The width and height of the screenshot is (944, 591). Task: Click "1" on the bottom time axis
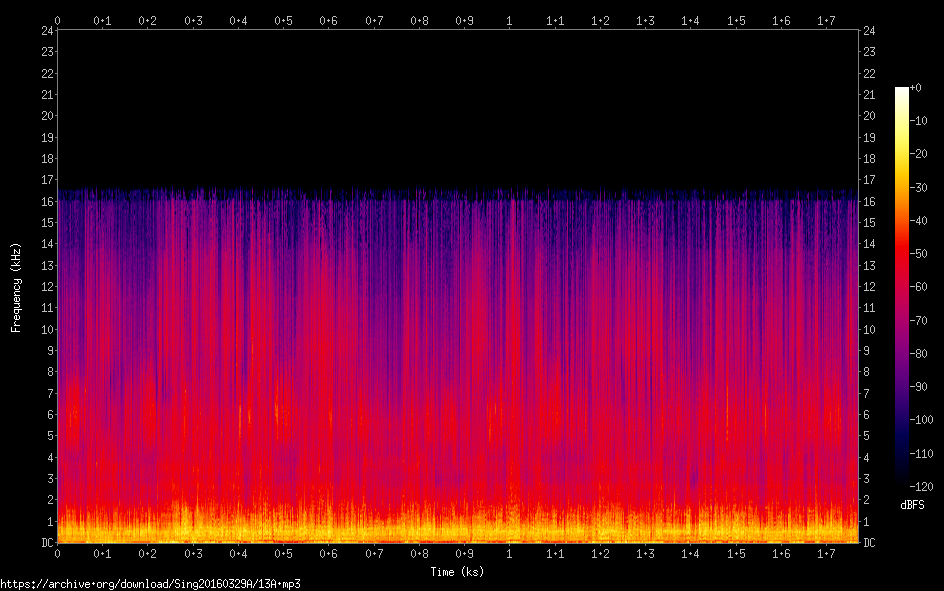tap(509, 554)
